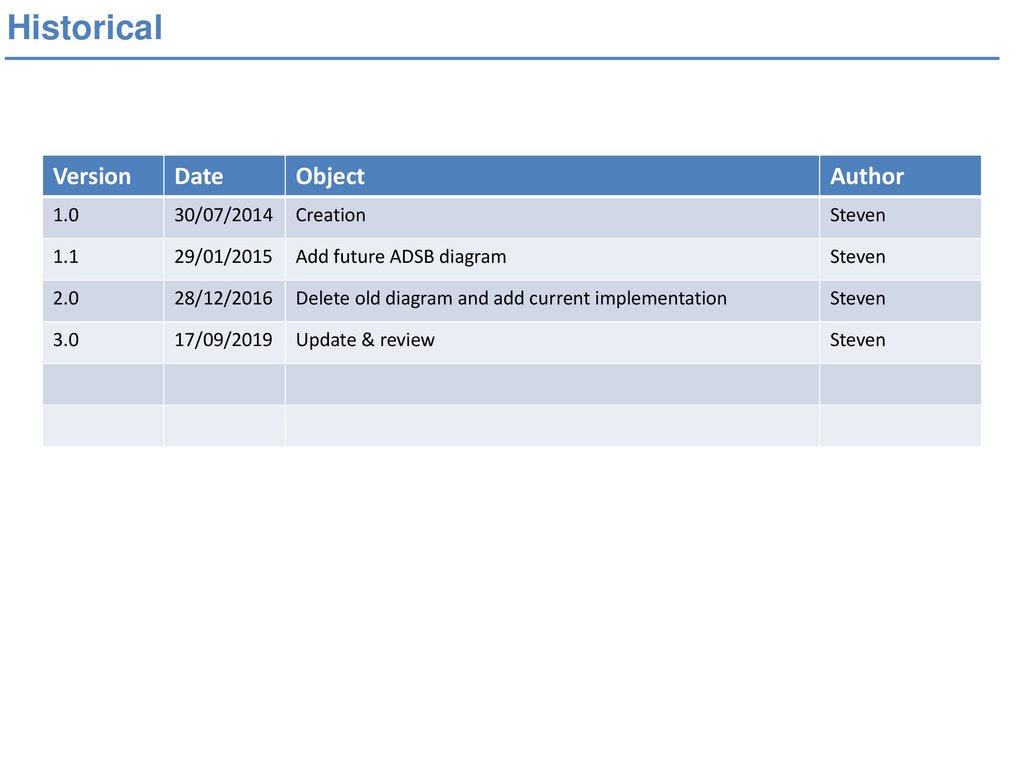The width and height of the screenshot is (1024, 767).
Task: Click the version 3.0 cell
Action: pos(66,340)
